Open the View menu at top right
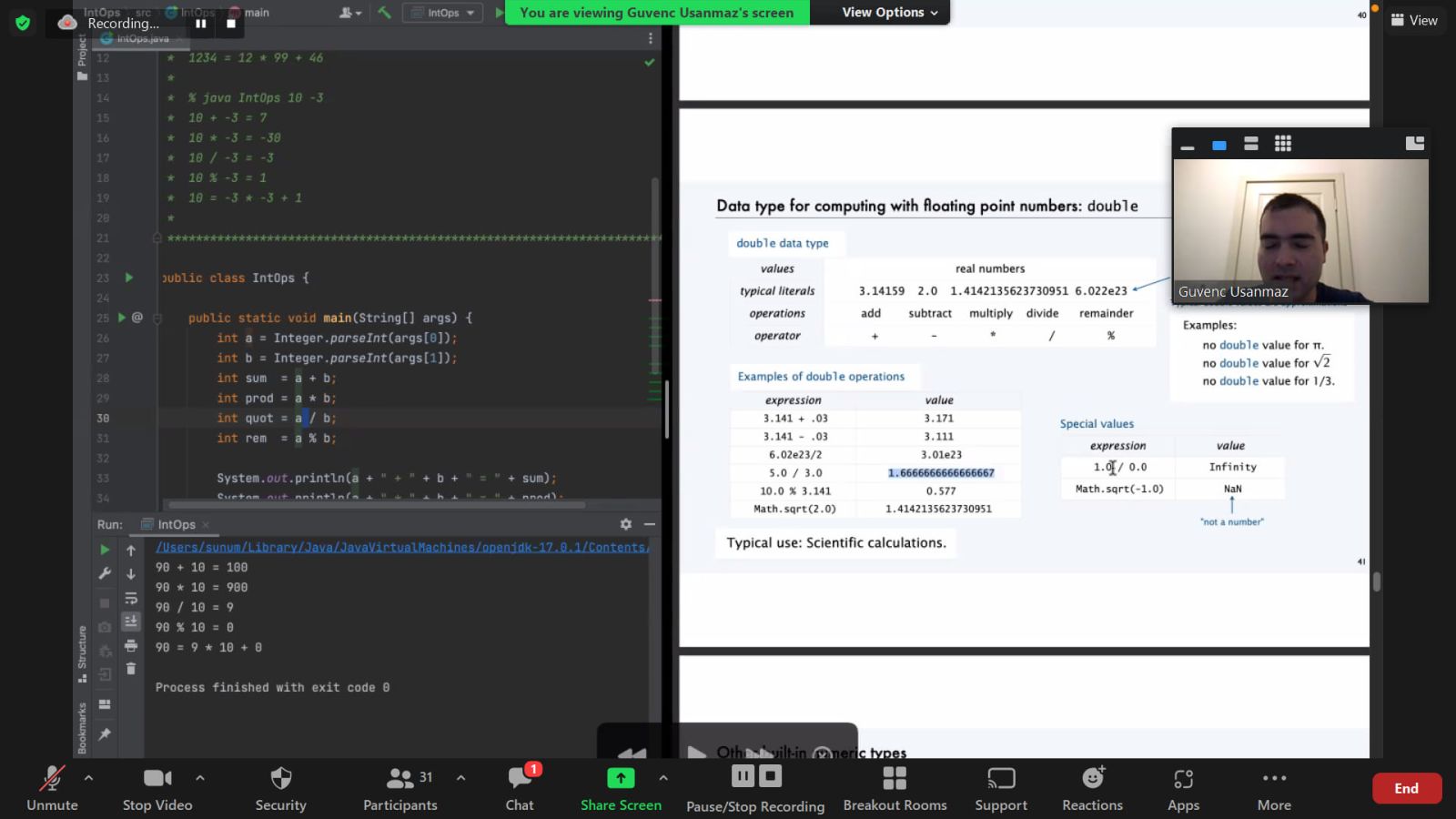This screenshot has height=819, width=1456. click(1414, 20)
